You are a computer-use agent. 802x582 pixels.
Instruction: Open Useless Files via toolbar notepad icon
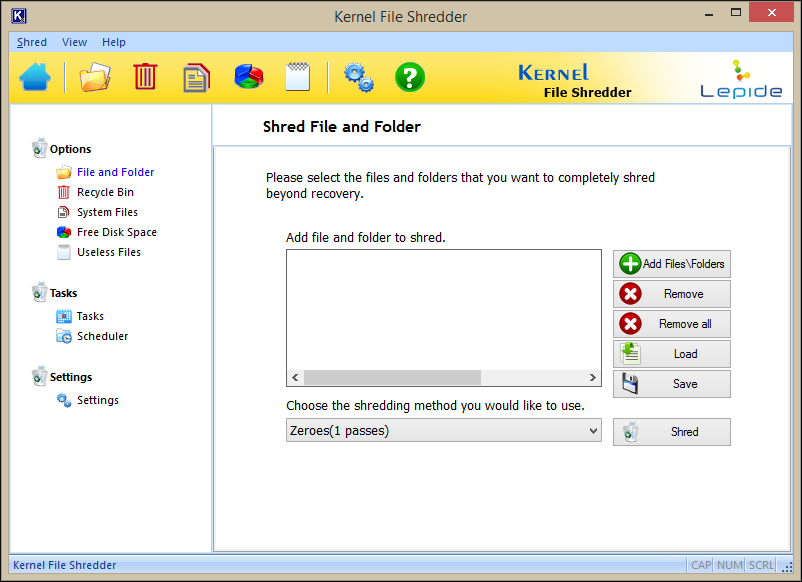pos(298,77)
